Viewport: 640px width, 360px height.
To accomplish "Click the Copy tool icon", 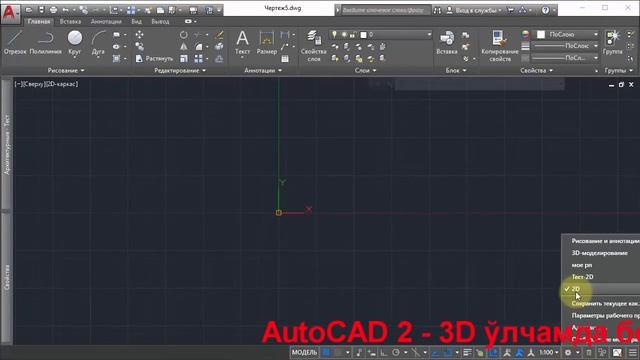I will 139,47.
